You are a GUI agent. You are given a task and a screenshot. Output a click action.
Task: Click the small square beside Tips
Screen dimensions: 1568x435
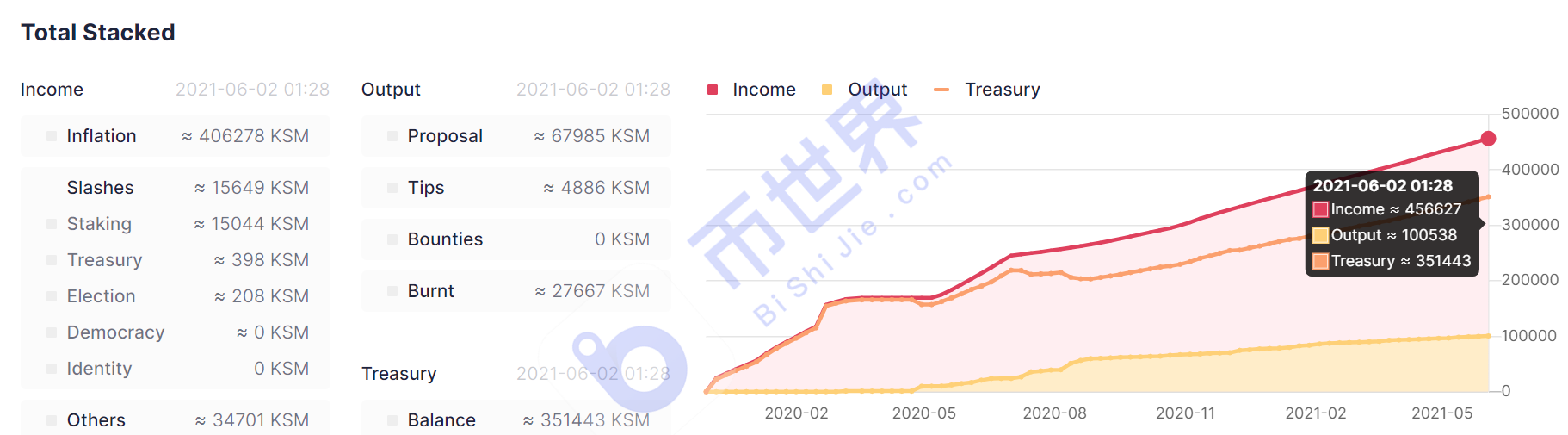click(x=392, y=188)
